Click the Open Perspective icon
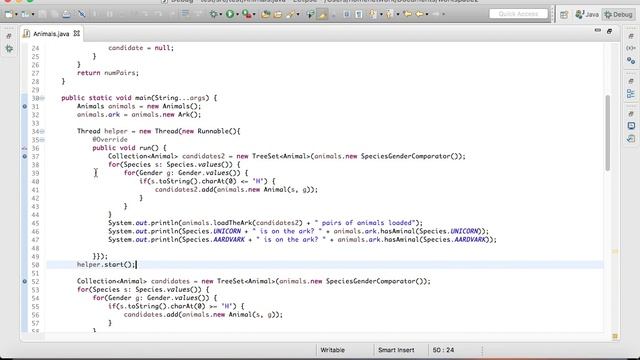Viewport: 640px width, 360px height. [x=564, y=15]
